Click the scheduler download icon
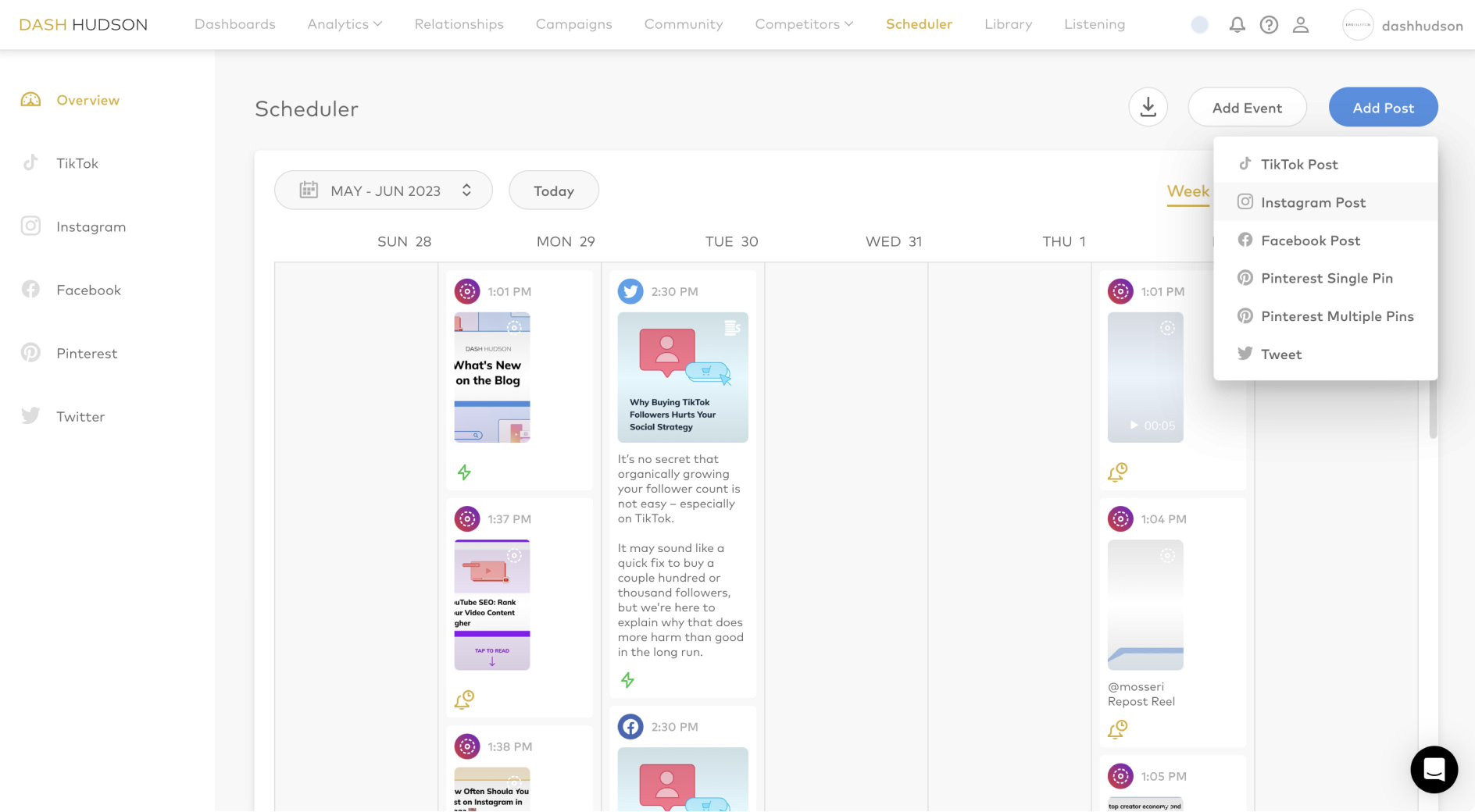This screenshot has width=1475, height=812. click(1148, 106)
